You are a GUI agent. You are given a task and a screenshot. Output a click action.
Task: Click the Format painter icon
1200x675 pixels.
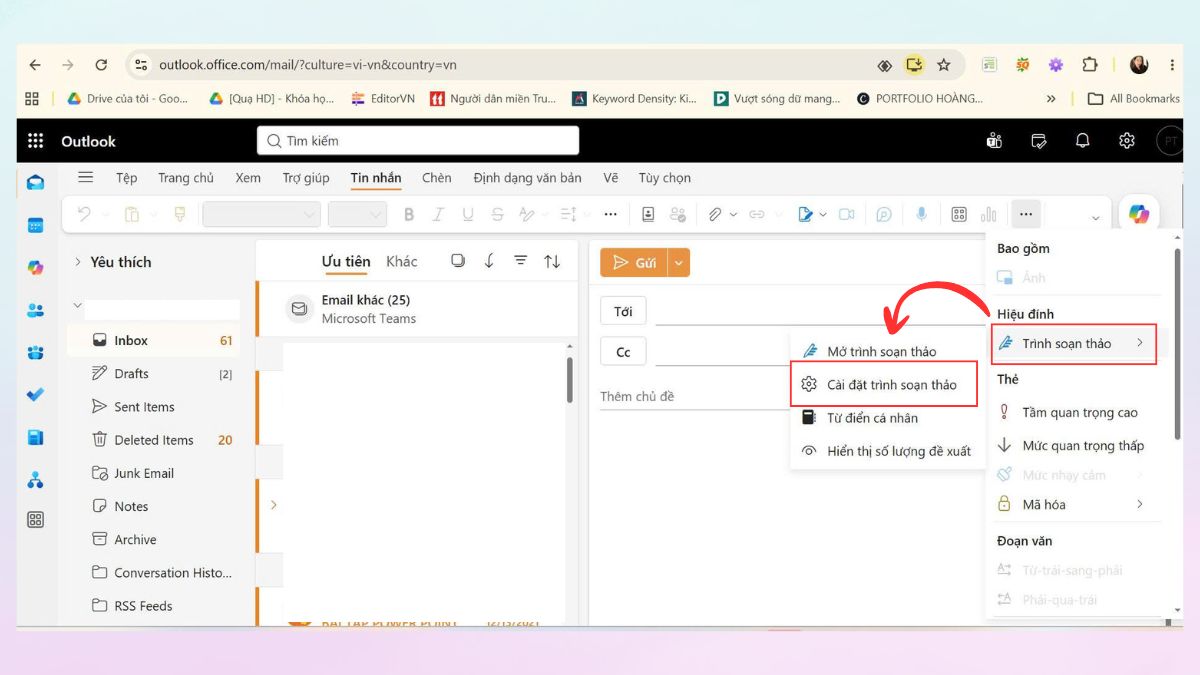coord(180,214)
